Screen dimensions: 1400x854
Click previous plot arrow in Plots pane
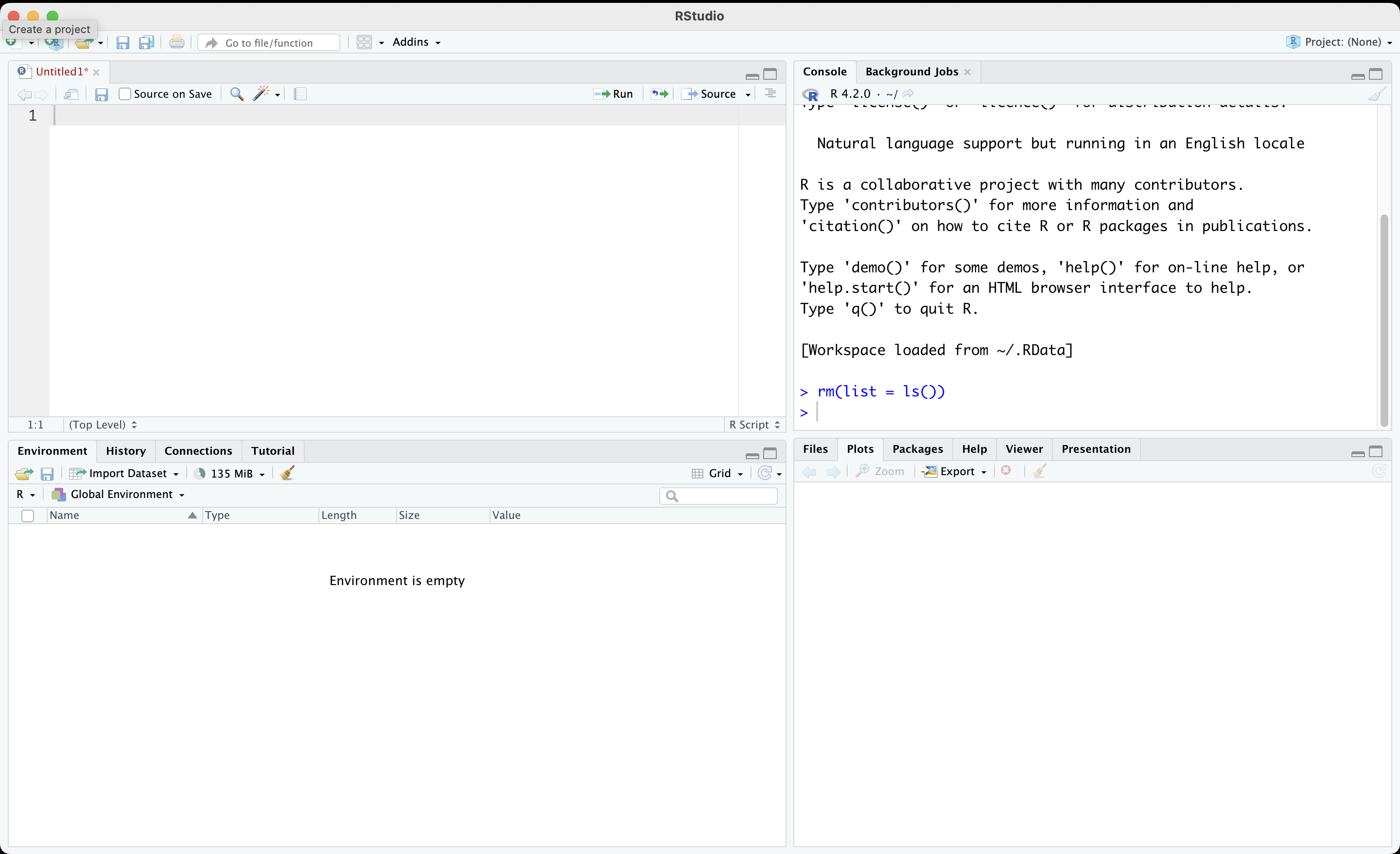tap(809, 471)
